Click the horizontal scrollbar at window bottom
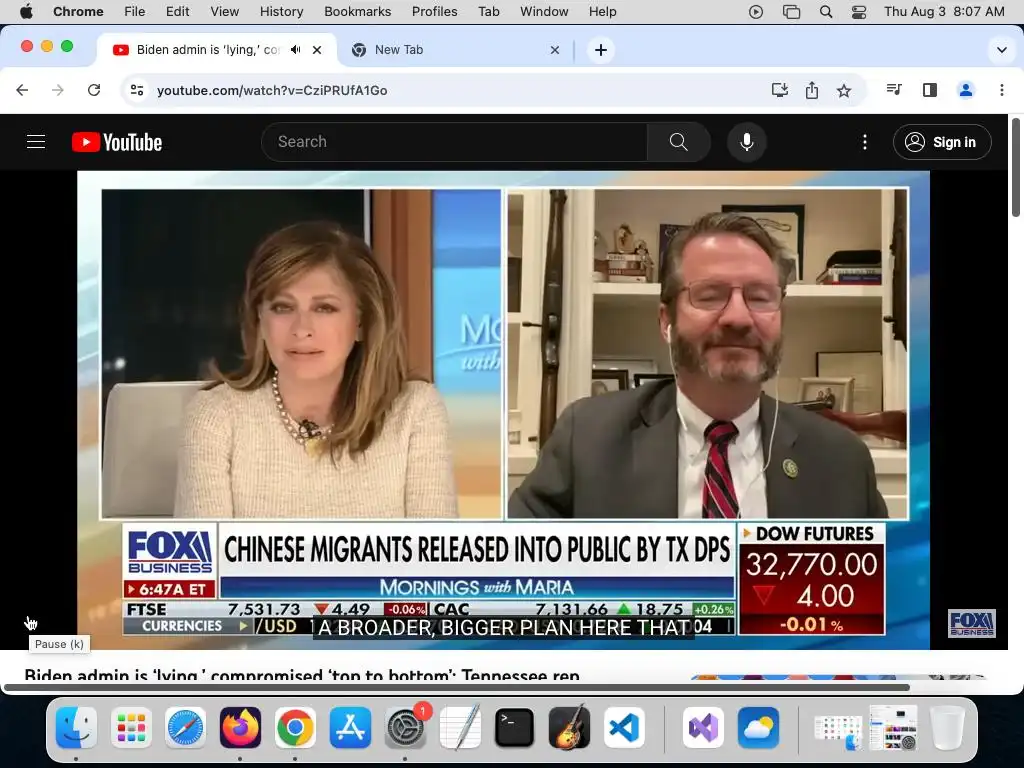1024x768 pixels. click(456, 687)
